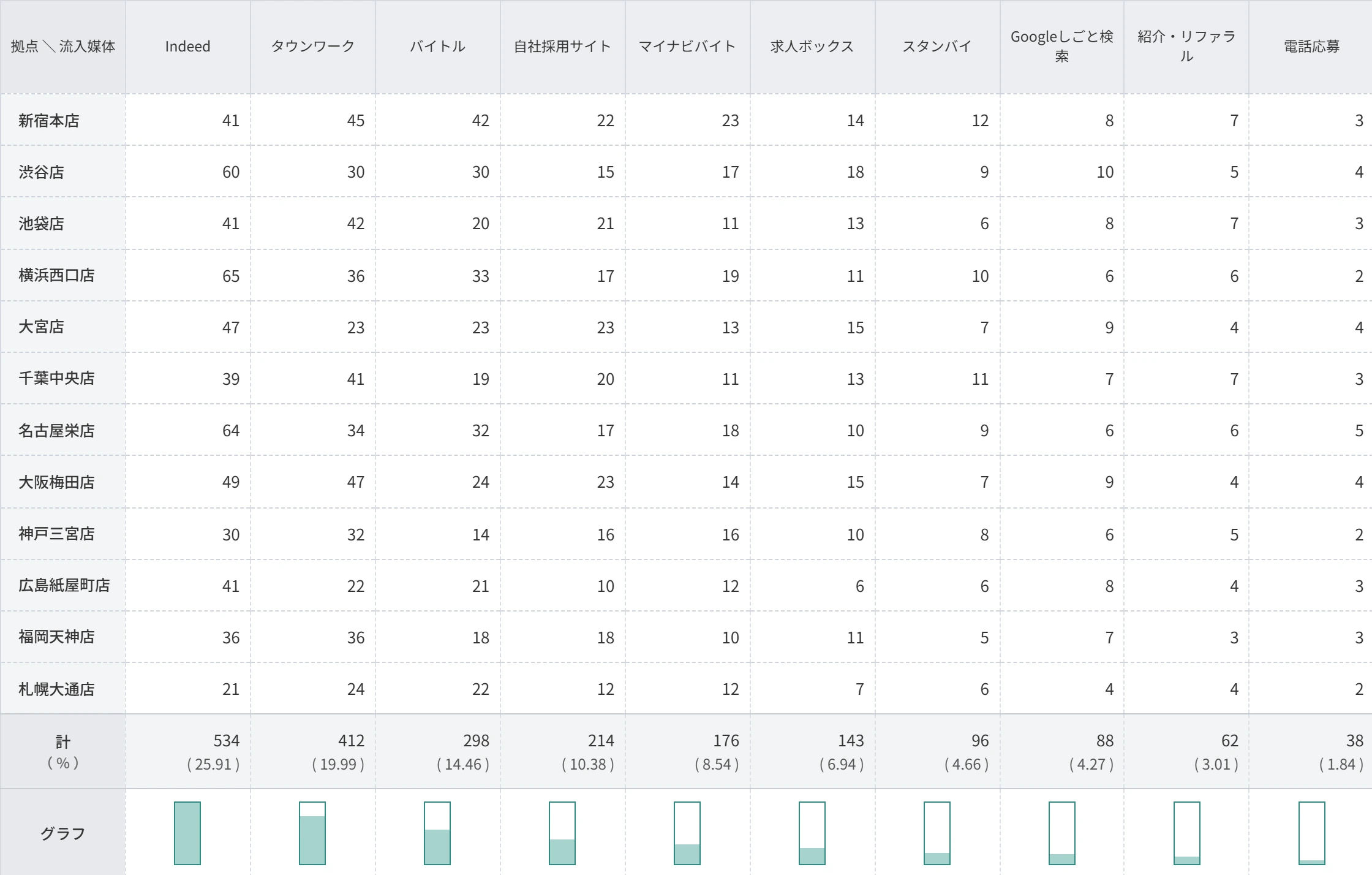The height and width of the screenshot is (875, 1372).
Task: Click the 電話応募 column header
Action: coord(1311,47)
